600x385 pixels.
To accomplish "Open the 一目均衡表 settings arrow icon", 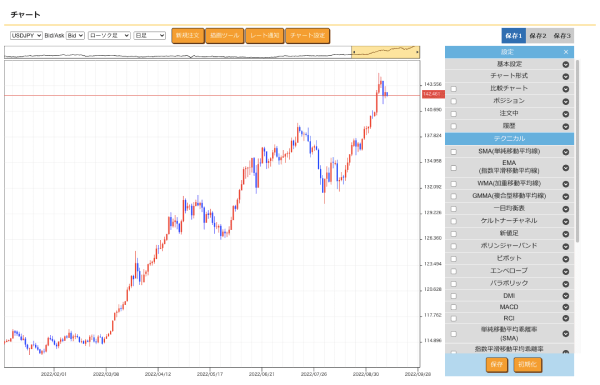I will tap(566, 209).
